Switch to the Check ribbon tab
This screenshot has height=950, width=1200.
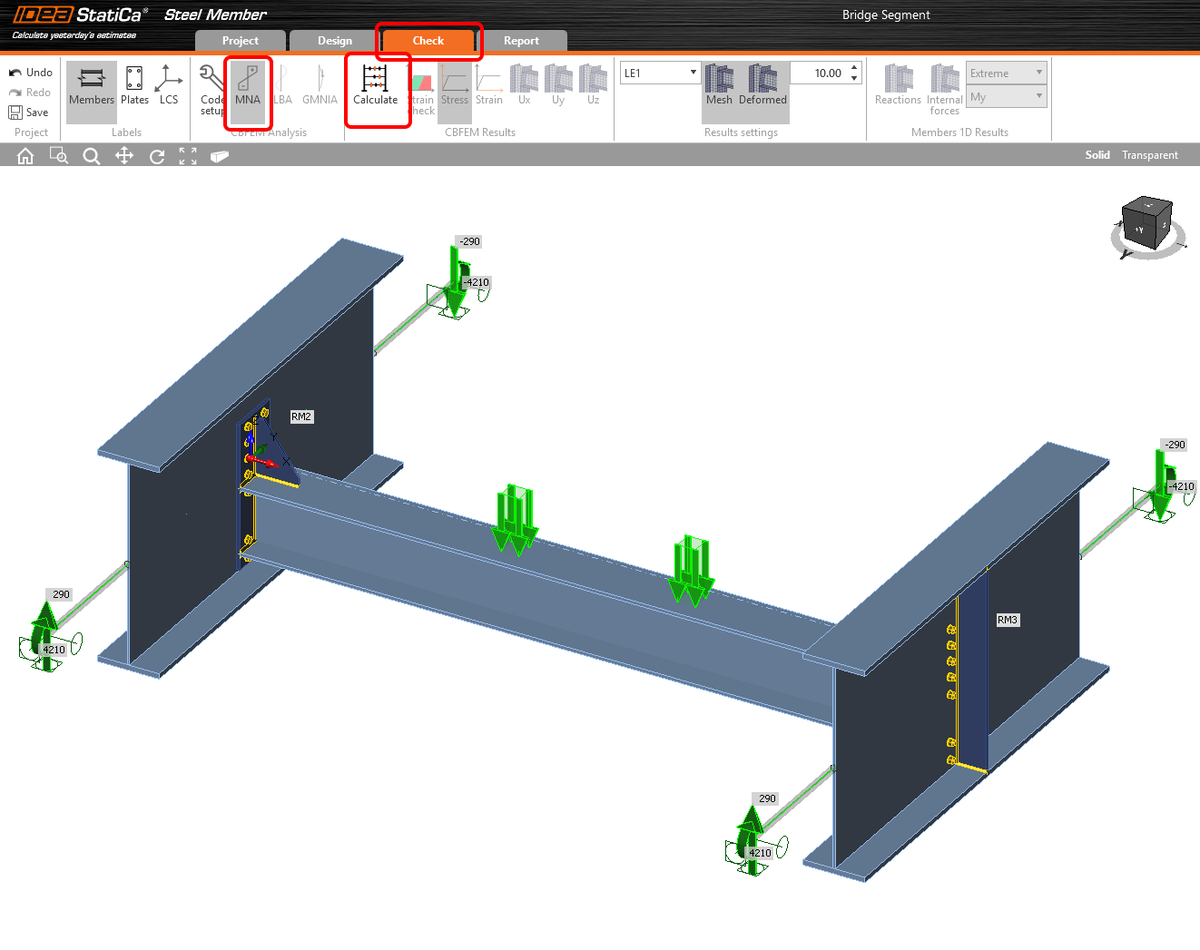coord(429,41)
